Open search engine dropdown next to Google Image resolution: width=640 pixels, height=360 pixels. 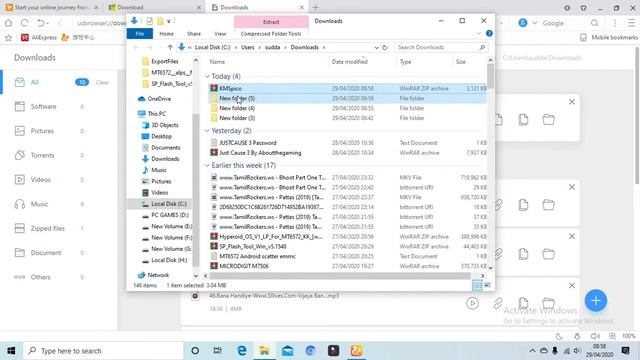point(534,23)
